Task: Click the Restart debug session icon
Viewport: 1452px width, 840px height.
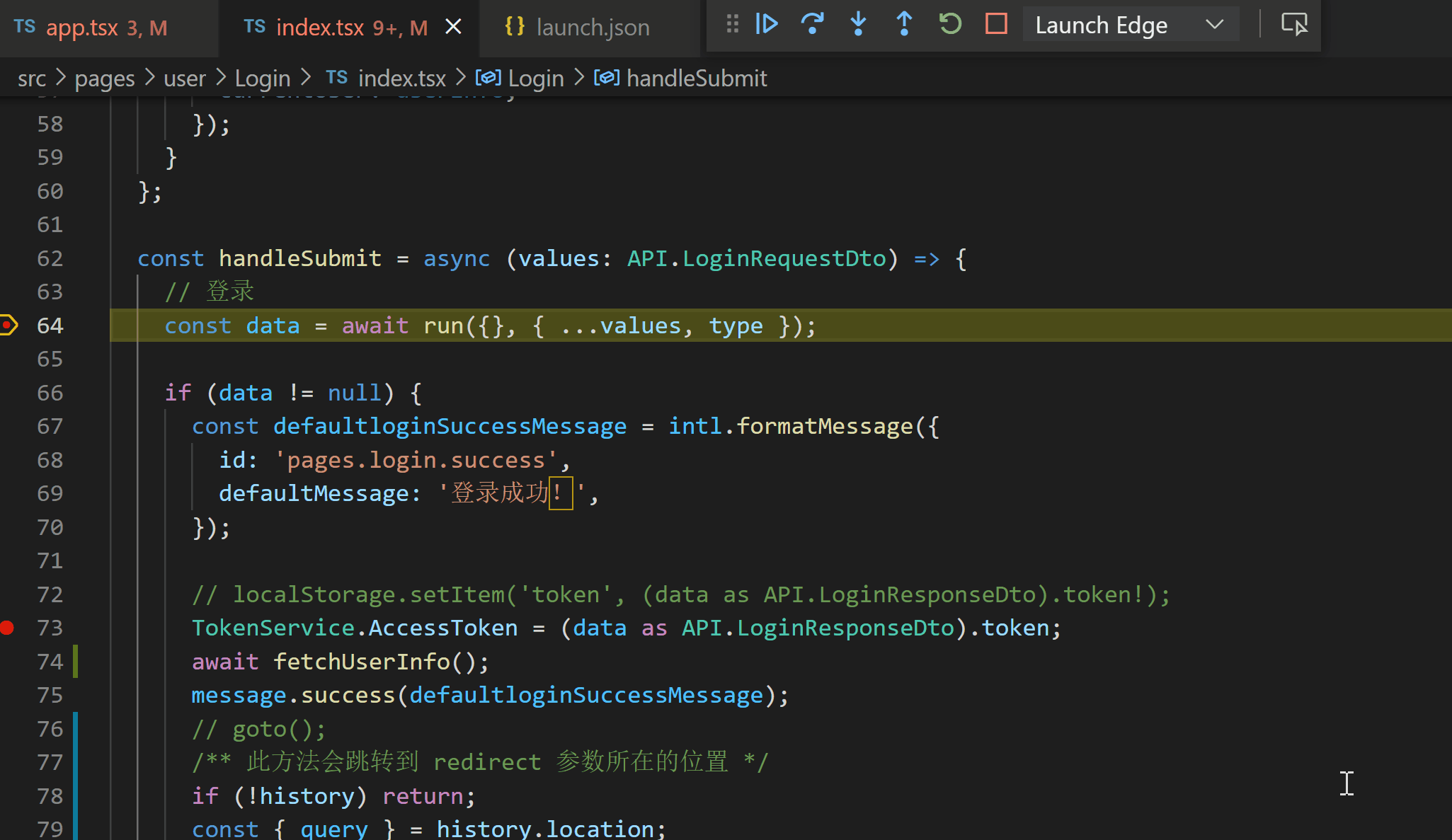Action: 950,24
